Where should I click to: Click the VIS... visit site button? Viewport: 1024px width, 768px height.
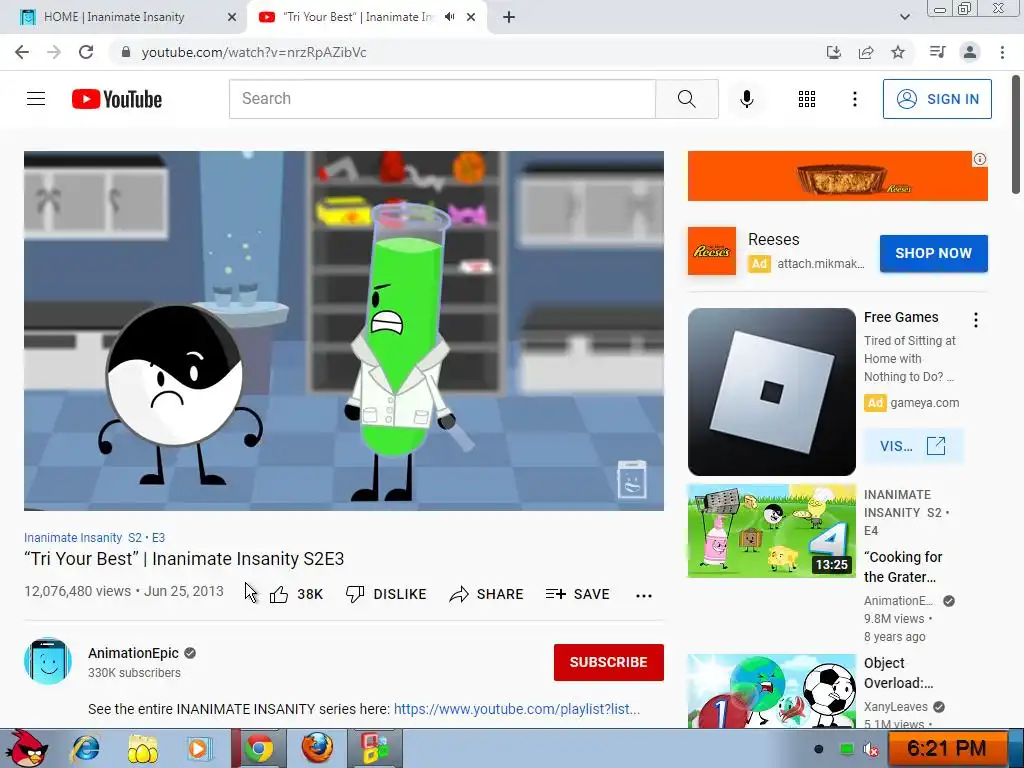click(x=913, y=446)
